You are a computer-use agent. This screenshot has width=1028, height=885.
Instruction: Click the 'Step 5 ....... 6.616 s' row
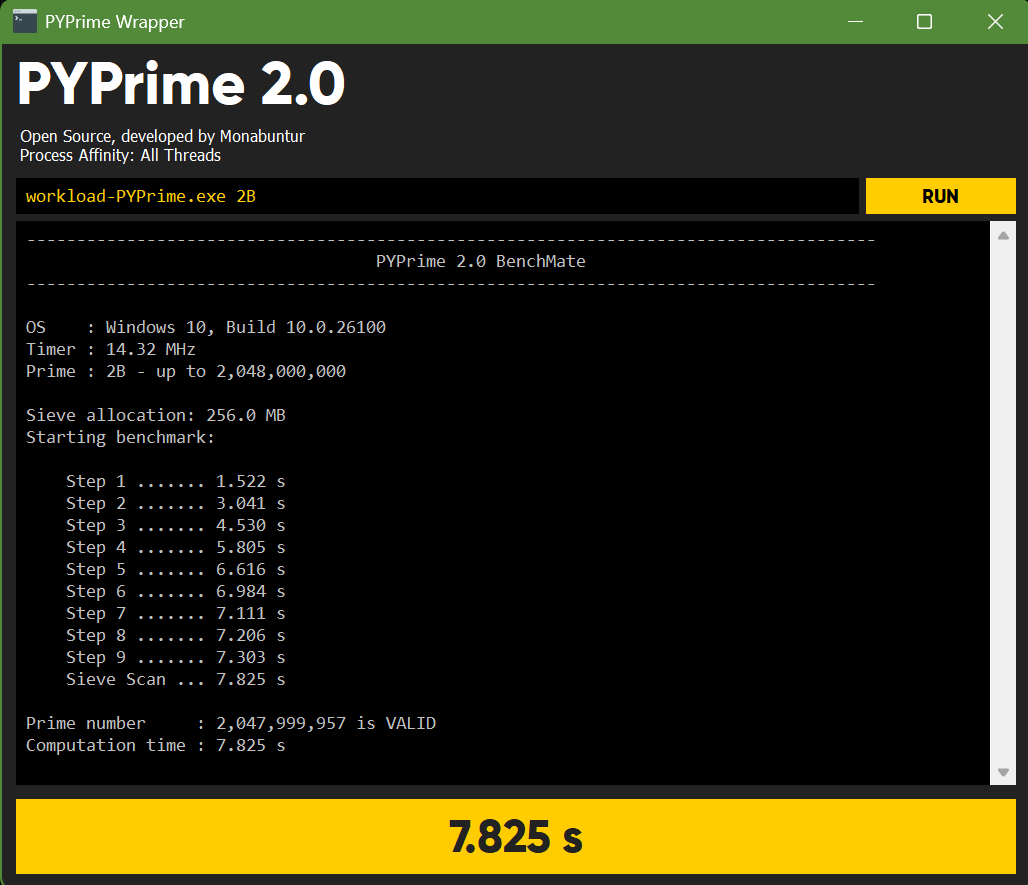point(176,570)
